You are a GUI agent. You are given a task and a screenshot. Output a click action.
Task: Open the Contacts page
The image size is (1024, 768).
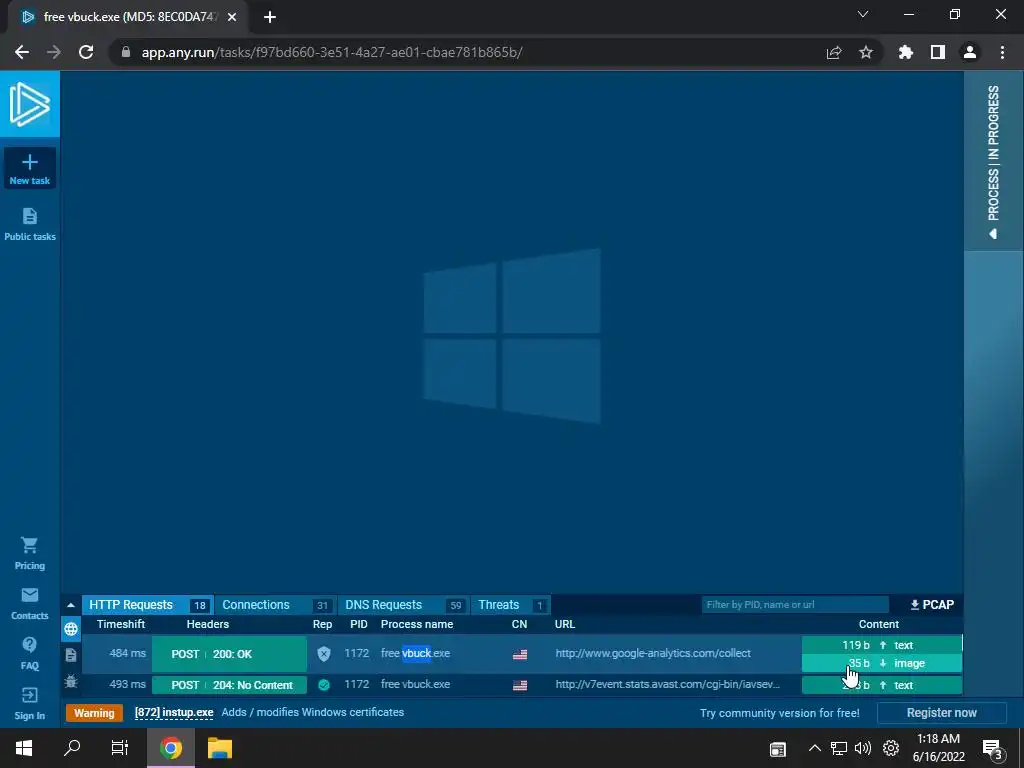click(x=29, y=603)
